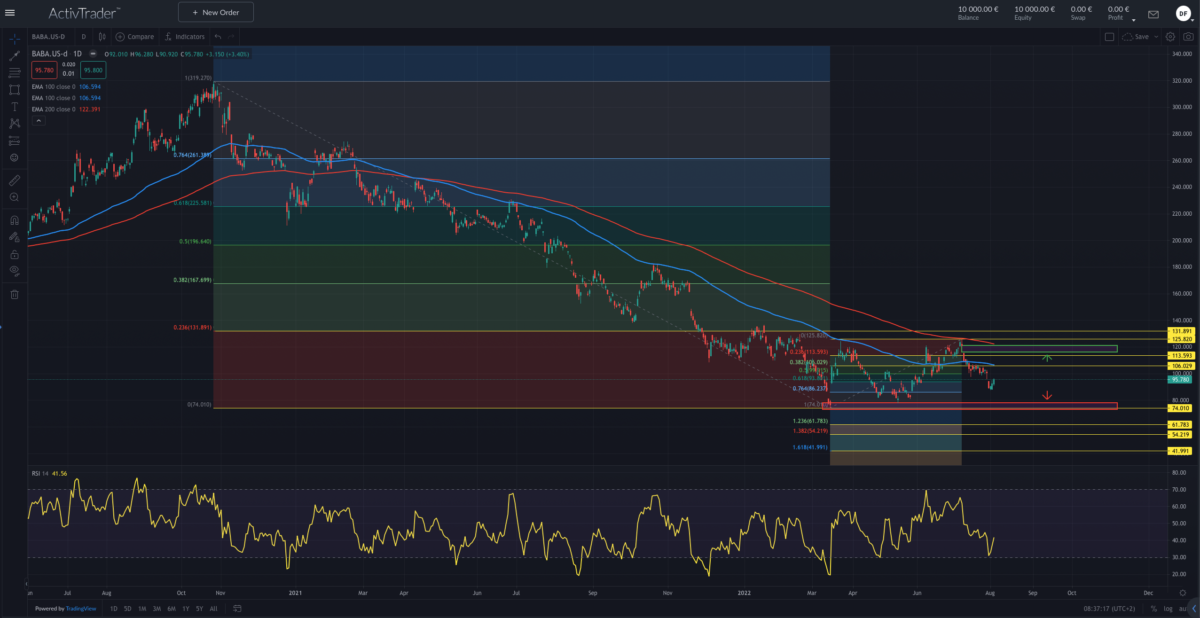This screenshot has height=618, width=1200.
Task: Open the TradingView link
Action: (81, 608)
